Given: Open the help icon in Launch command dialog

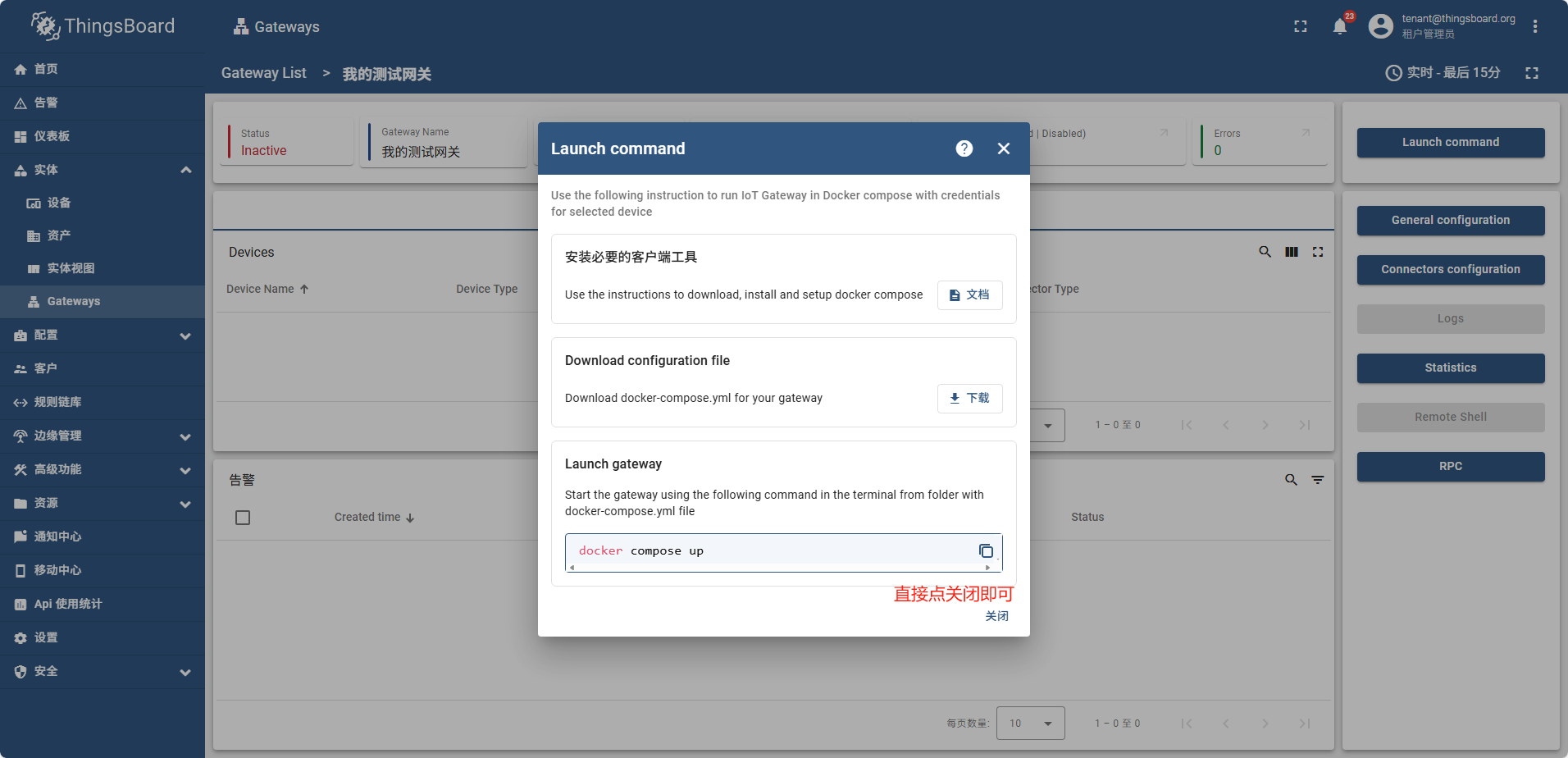Looking at the screenshot, I should pyautogui.click(x=964, y=148).
